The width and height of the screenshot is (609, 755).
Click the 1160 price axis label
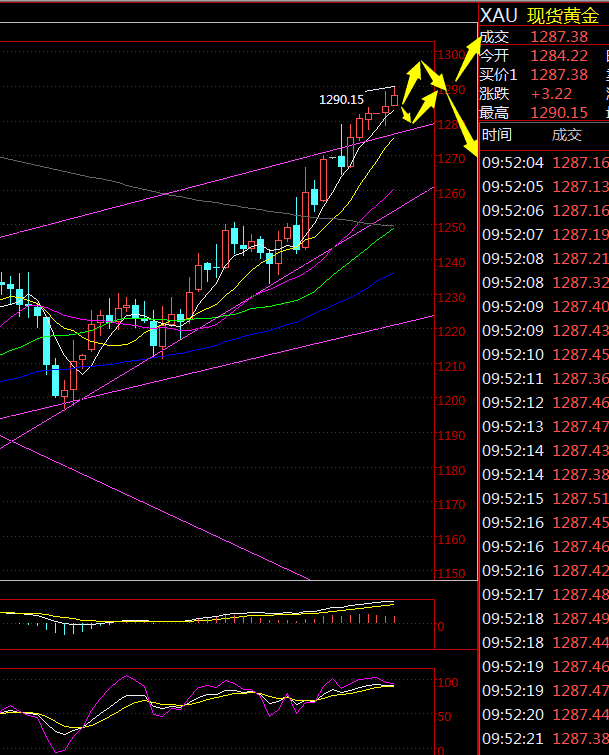tap(451, 540)
